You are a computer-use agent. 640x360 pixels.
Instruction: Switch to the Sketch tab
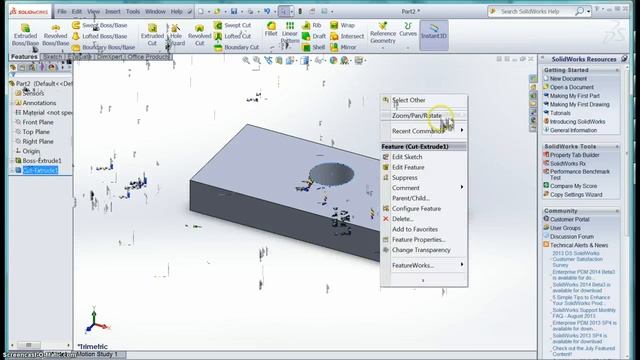click(53, 57)
